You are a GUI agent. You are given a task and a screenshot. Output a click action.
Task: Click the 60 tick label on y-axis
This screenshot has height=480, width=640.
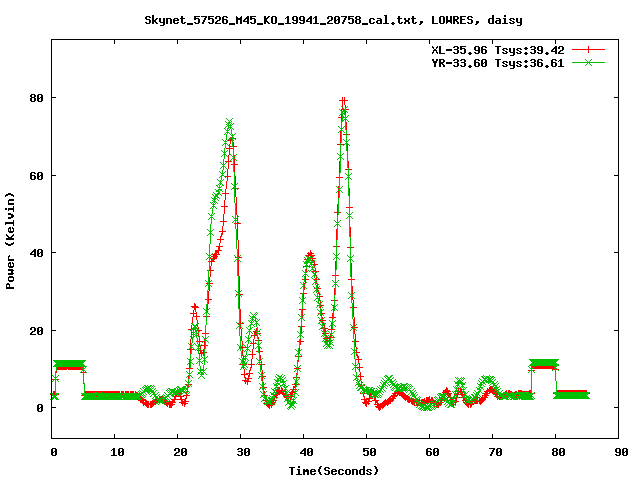pyautogui.click(x=34, y=176)
